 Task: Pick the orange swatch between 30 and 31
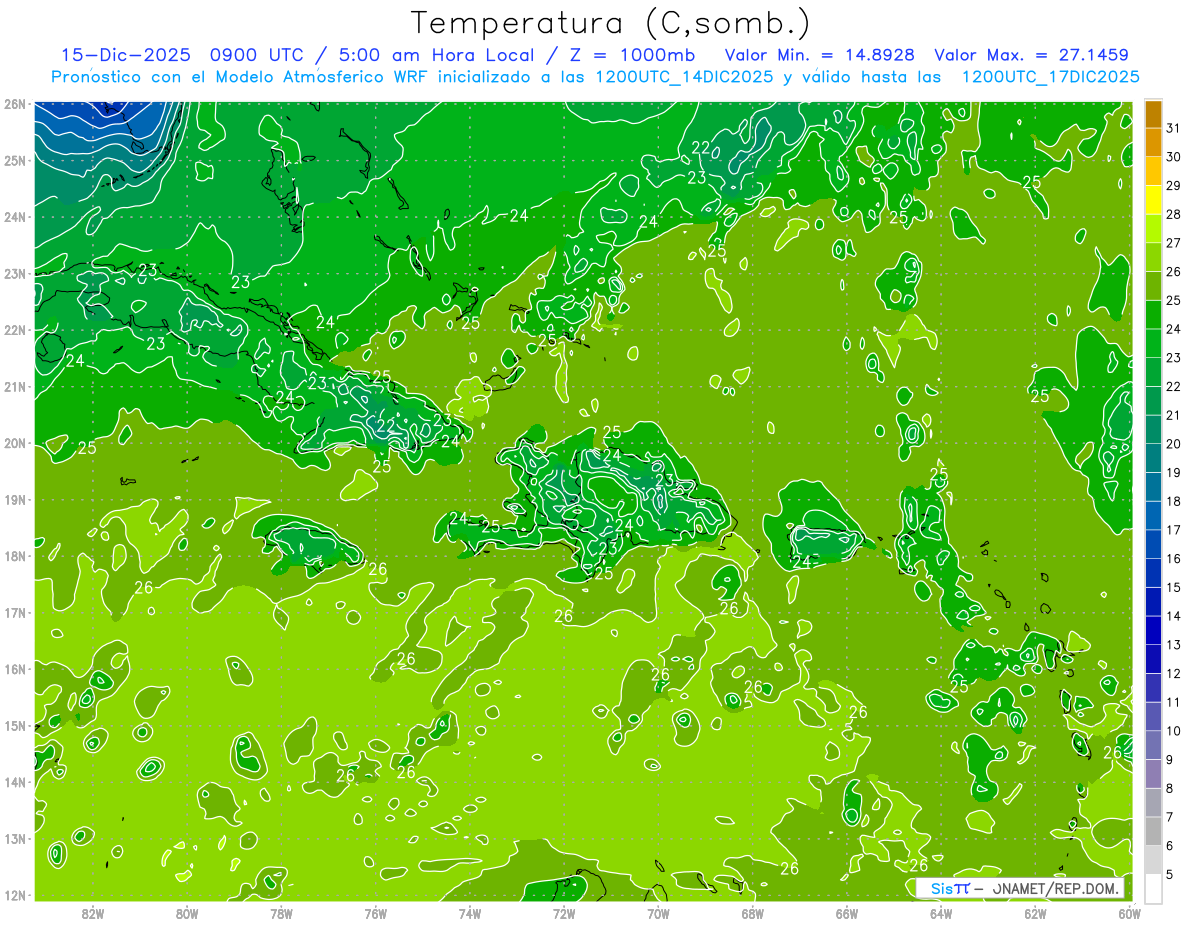[1153, 142]
